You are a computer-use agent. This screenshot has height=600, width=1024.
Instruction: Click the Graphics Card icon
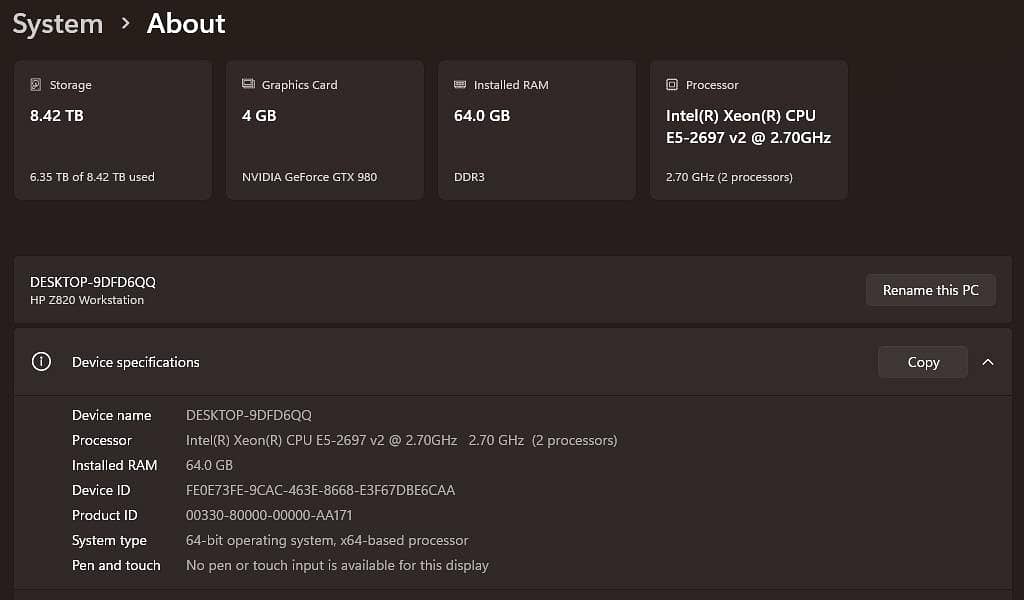248,84
